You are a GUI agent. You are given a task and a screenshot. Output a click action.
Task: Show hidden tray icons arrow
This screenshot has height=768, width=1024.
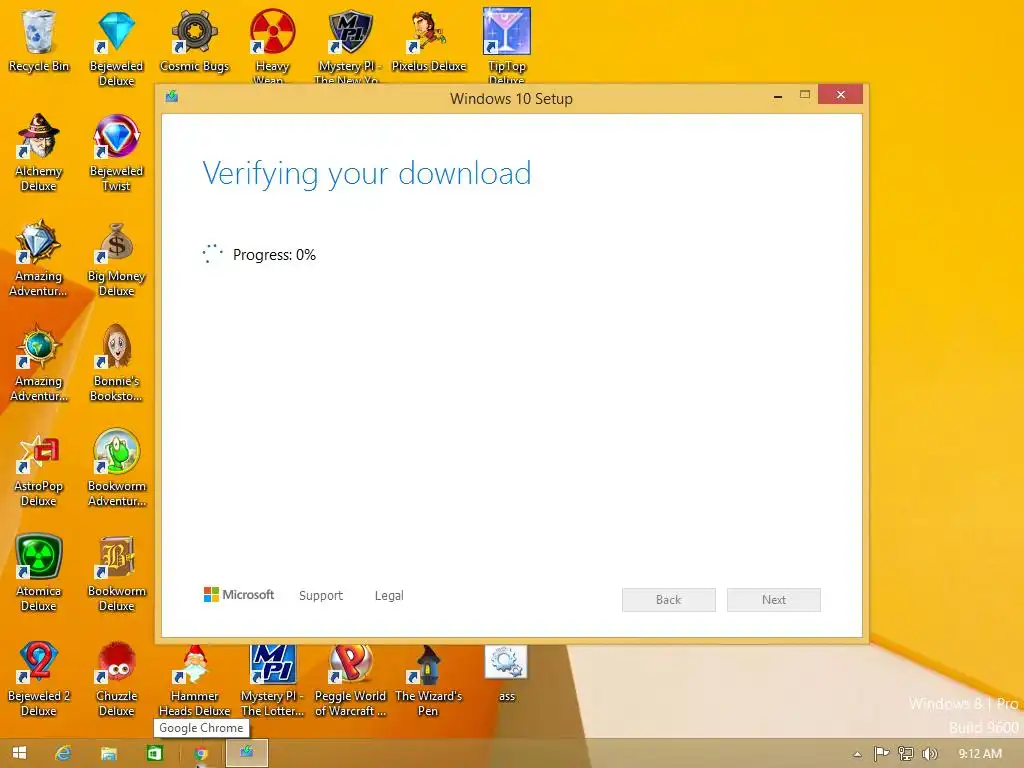pos(857,754)
